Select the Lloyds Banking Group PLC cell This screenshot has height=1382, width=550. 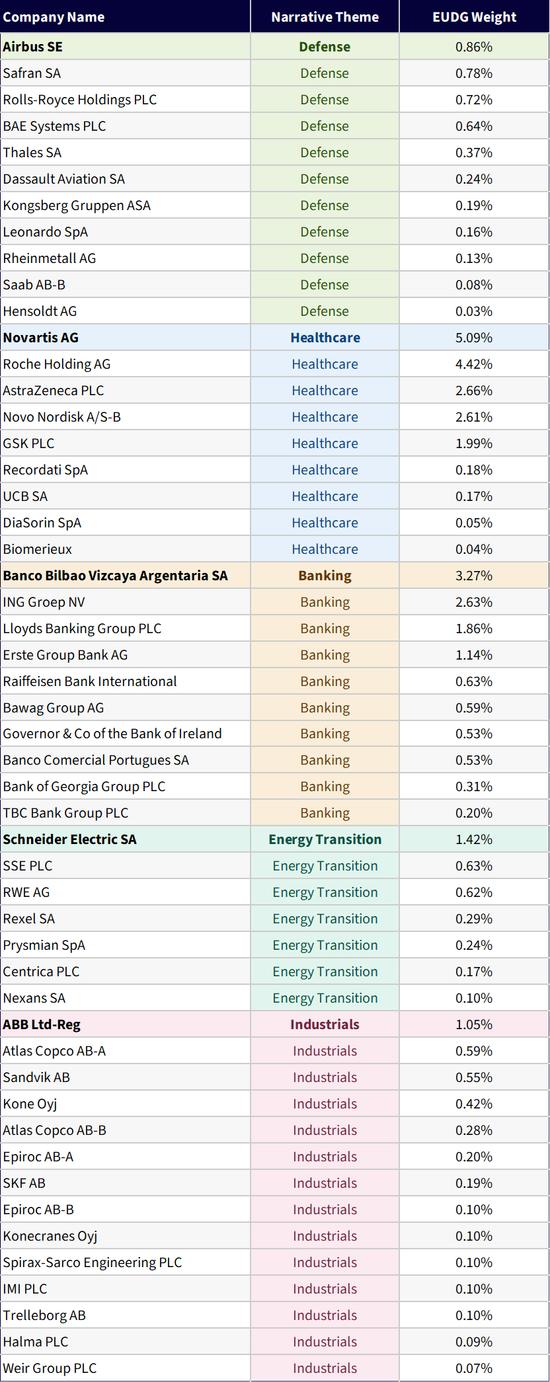pos(125,629)
